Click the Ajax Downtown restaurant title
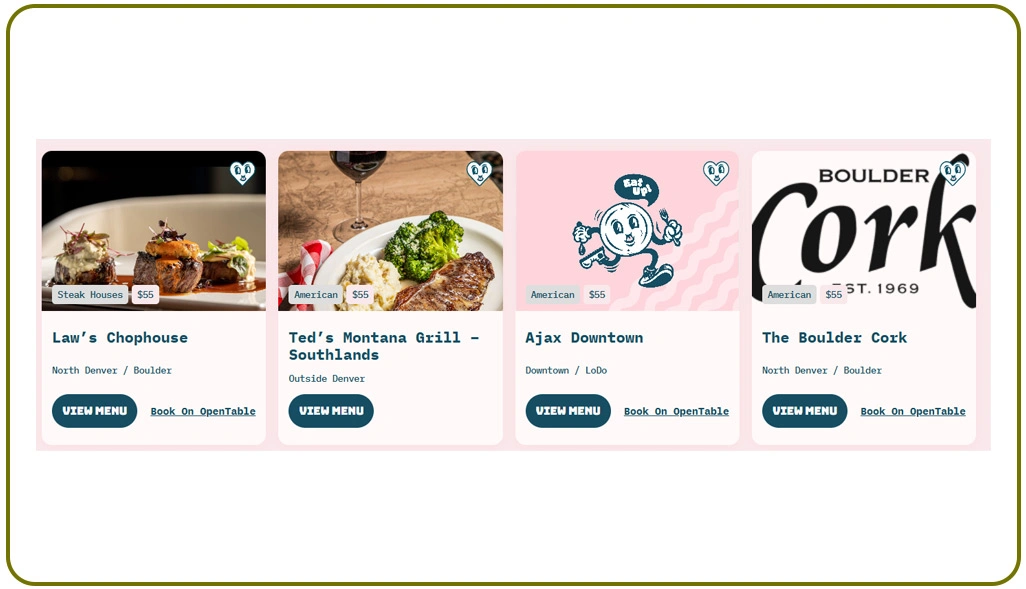This screenshot has width=1026, height=589. [x=584, y=338]
